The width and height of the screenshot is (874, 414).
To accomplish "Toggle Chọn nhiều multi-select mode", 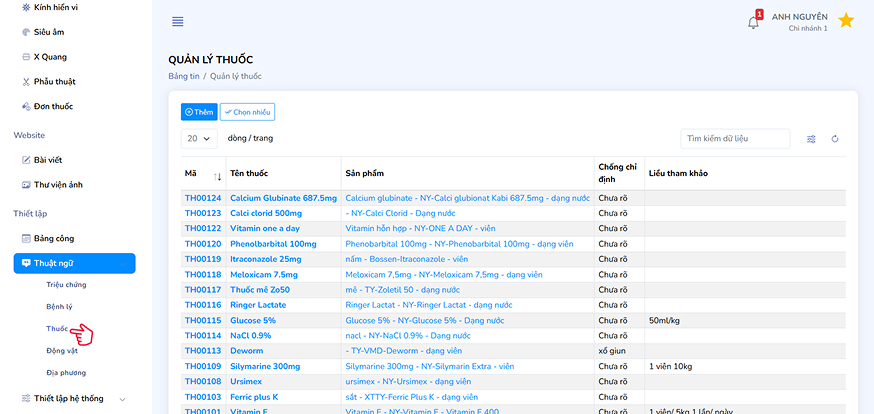I will (x=247, y=112).
